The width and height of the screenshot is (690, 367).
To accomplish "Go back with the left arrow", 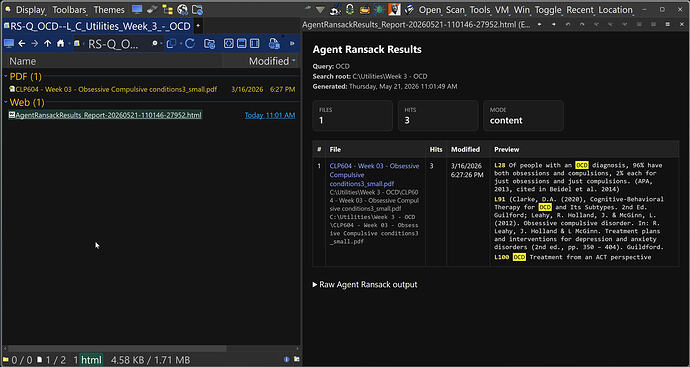I will point(22,44).
